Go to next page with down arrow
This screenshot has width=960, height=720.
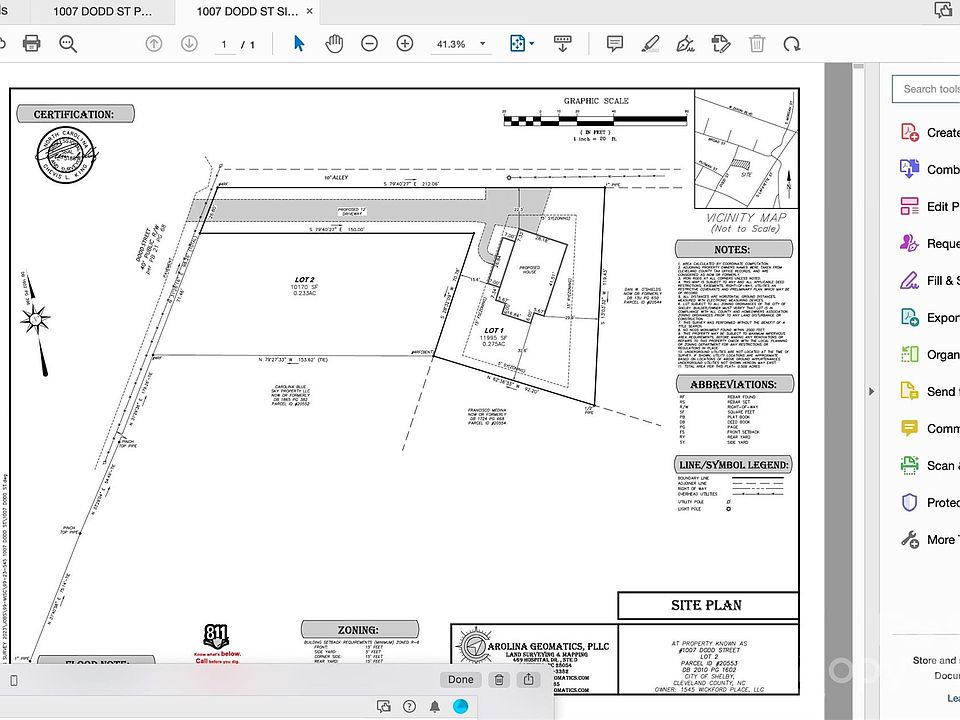(189, 43)
